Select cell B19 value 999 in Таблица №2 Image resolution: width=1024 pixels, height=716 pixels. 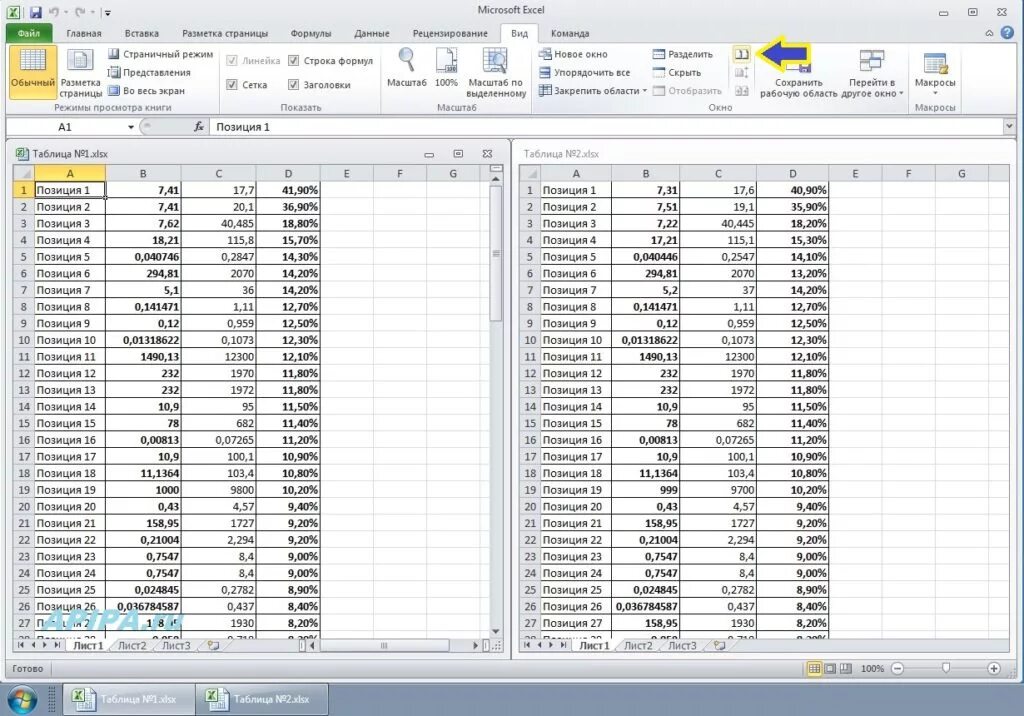coord(646,490)
